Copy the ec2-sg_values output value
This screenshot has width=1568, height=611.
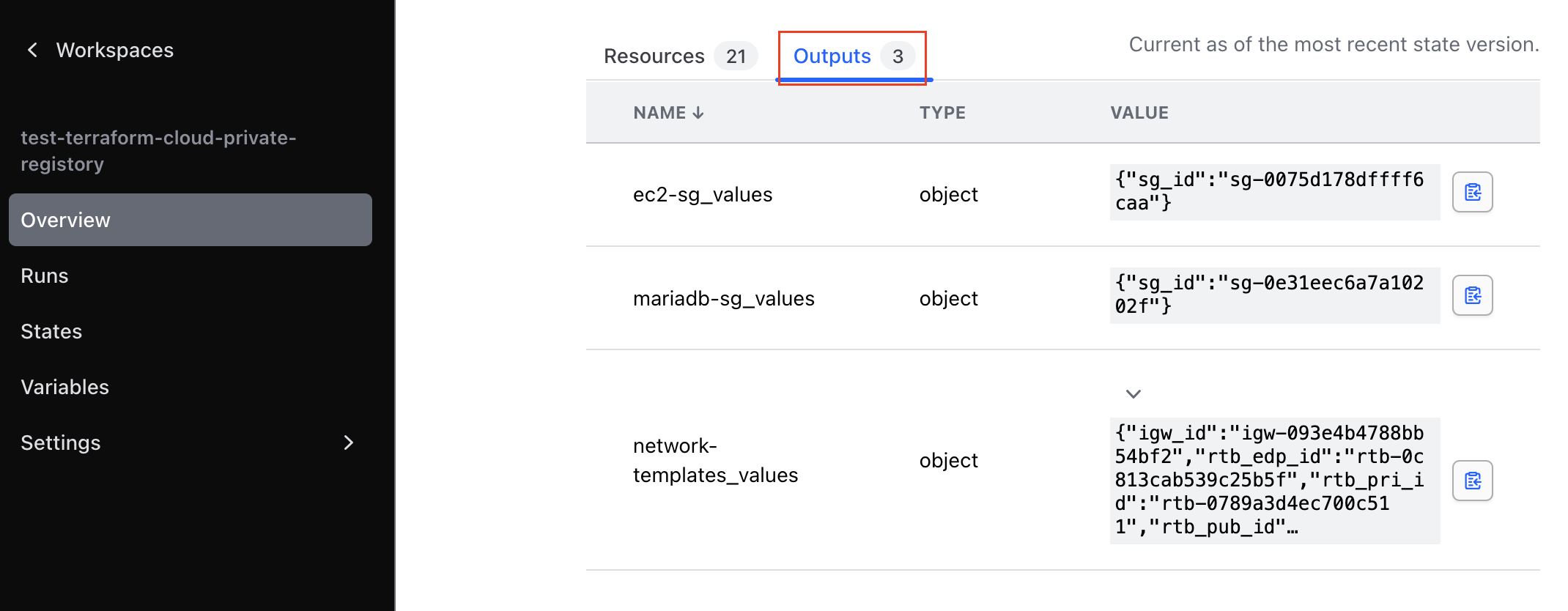[x=1472, y=192]
